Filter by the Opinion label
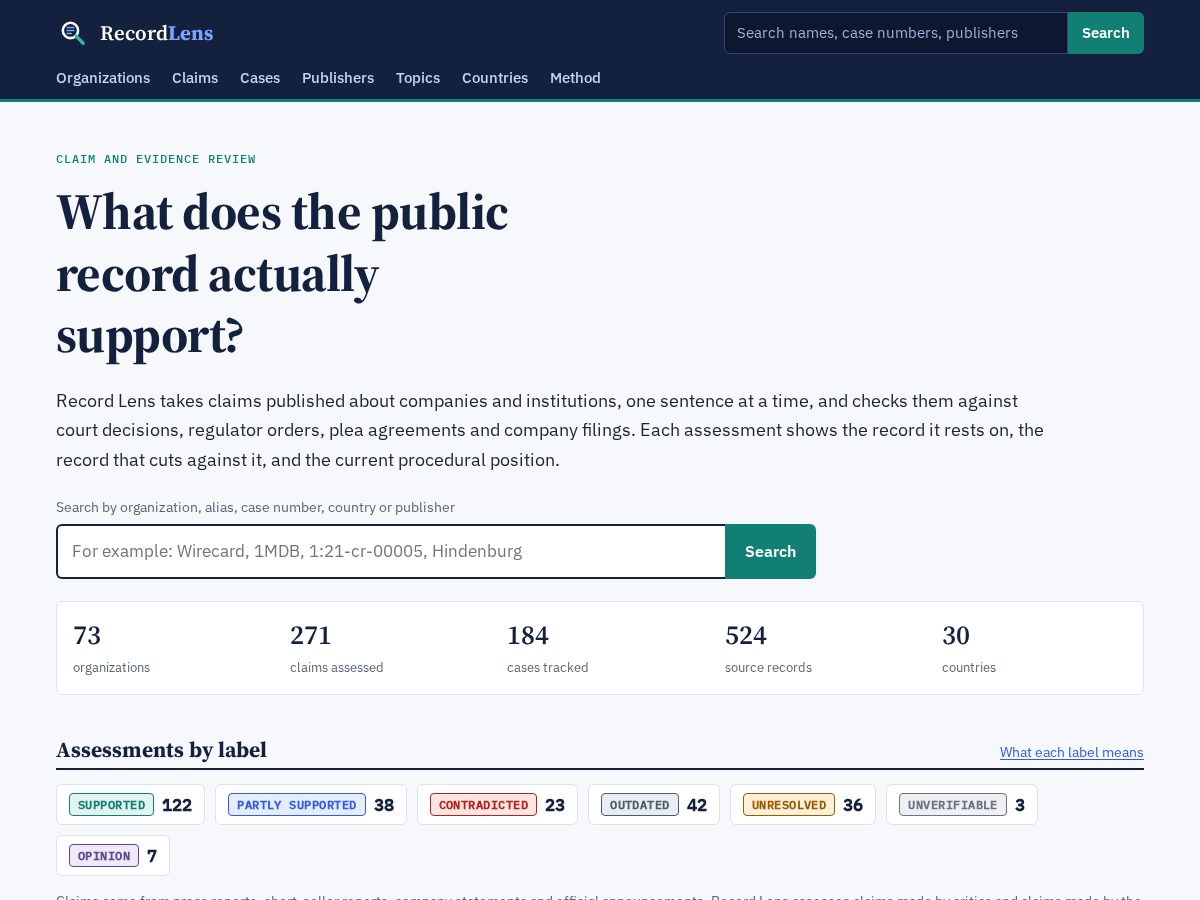 coord(113,856)
